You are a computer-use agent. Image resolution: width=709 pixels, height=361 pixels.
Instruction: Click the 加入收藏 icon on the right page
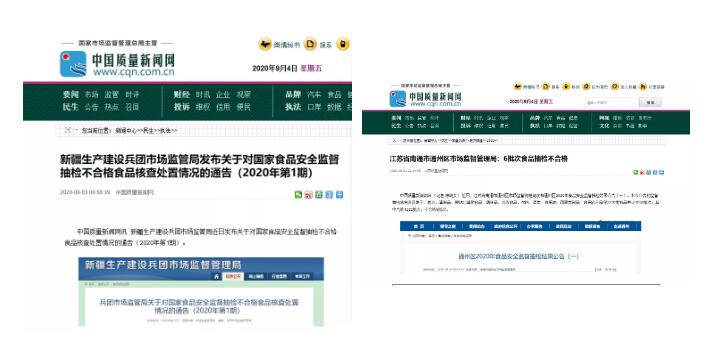pos(614,86)
